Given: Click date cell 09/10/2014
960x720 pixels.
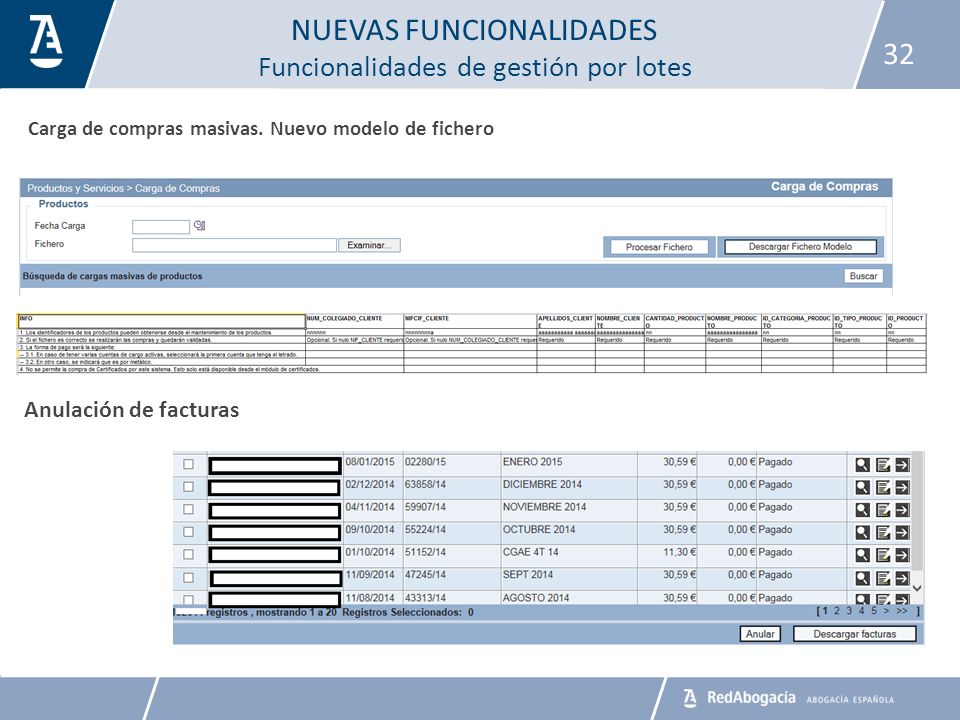Looking at the screenshot, I should pos(370,530).
